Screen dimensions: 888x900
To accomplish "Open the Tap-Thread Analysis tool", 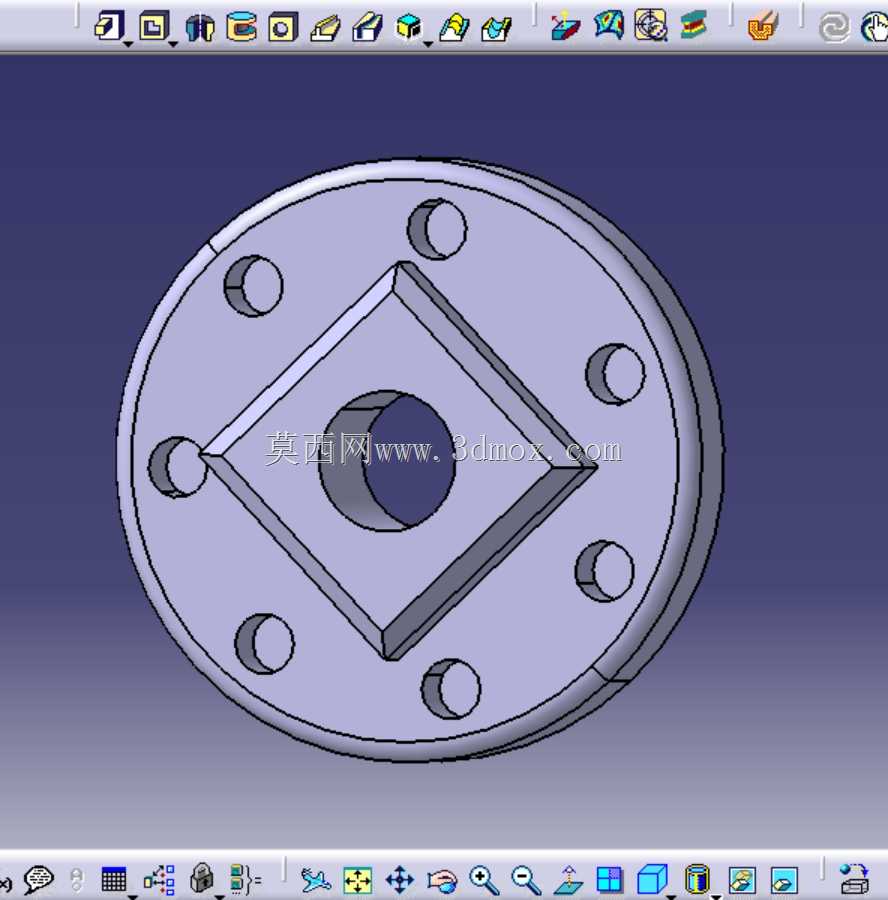I will point(693,25).
